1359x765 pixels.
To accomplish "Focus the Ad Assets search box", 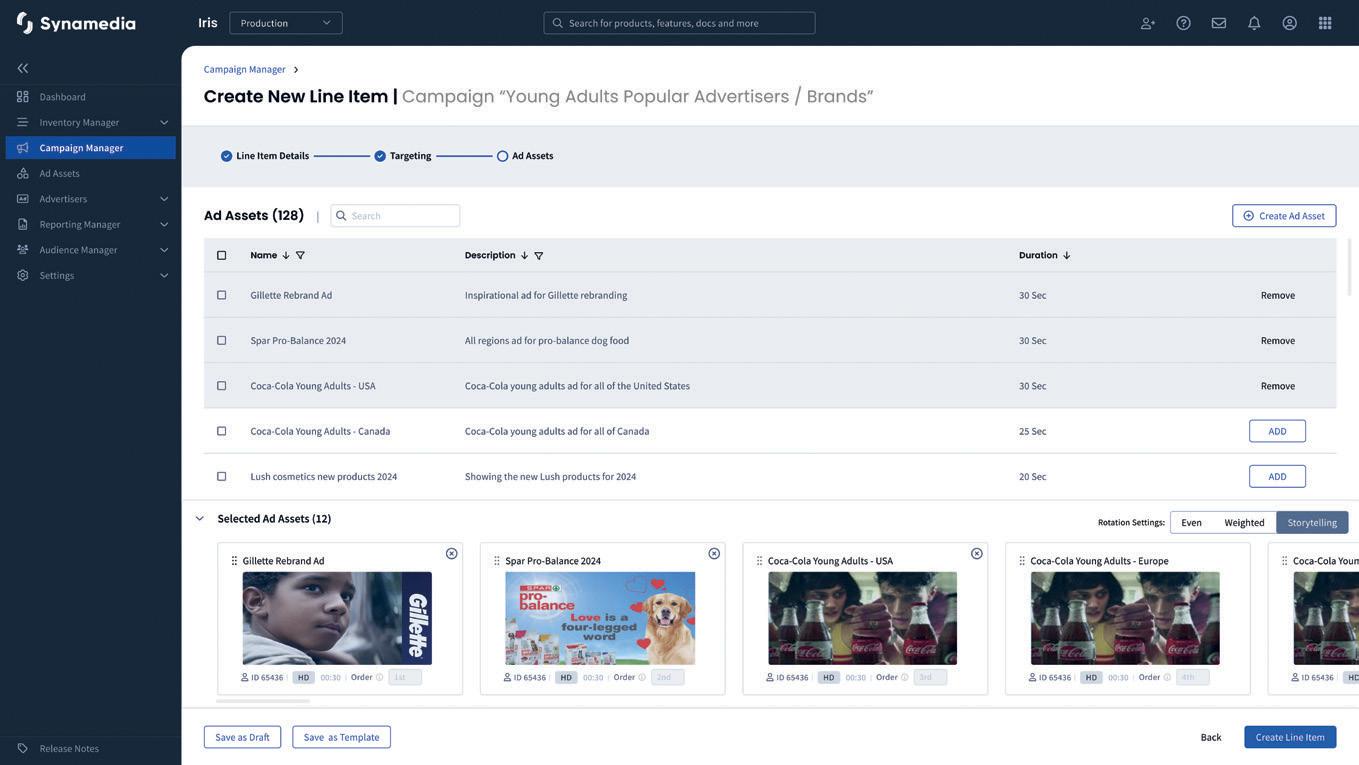I will pos(396,216).
